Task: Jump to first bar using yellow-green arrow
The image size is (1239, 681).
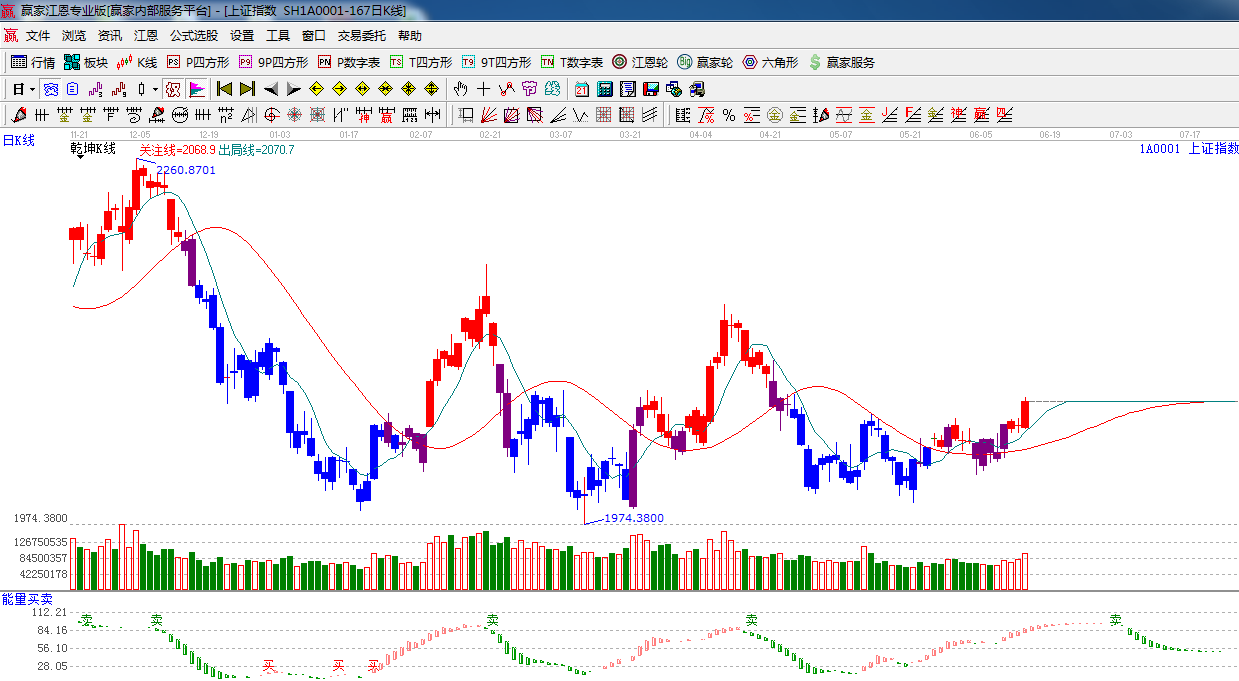Action: 224,89
